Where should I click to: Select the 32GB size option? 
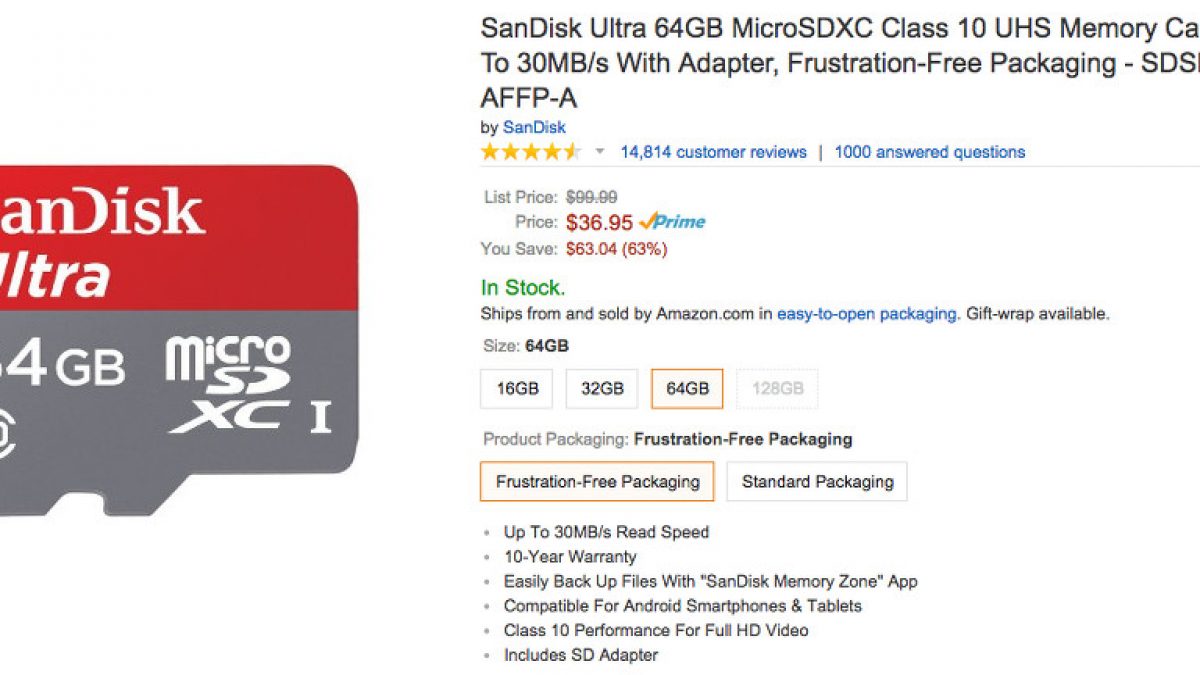tap(602, 389)
